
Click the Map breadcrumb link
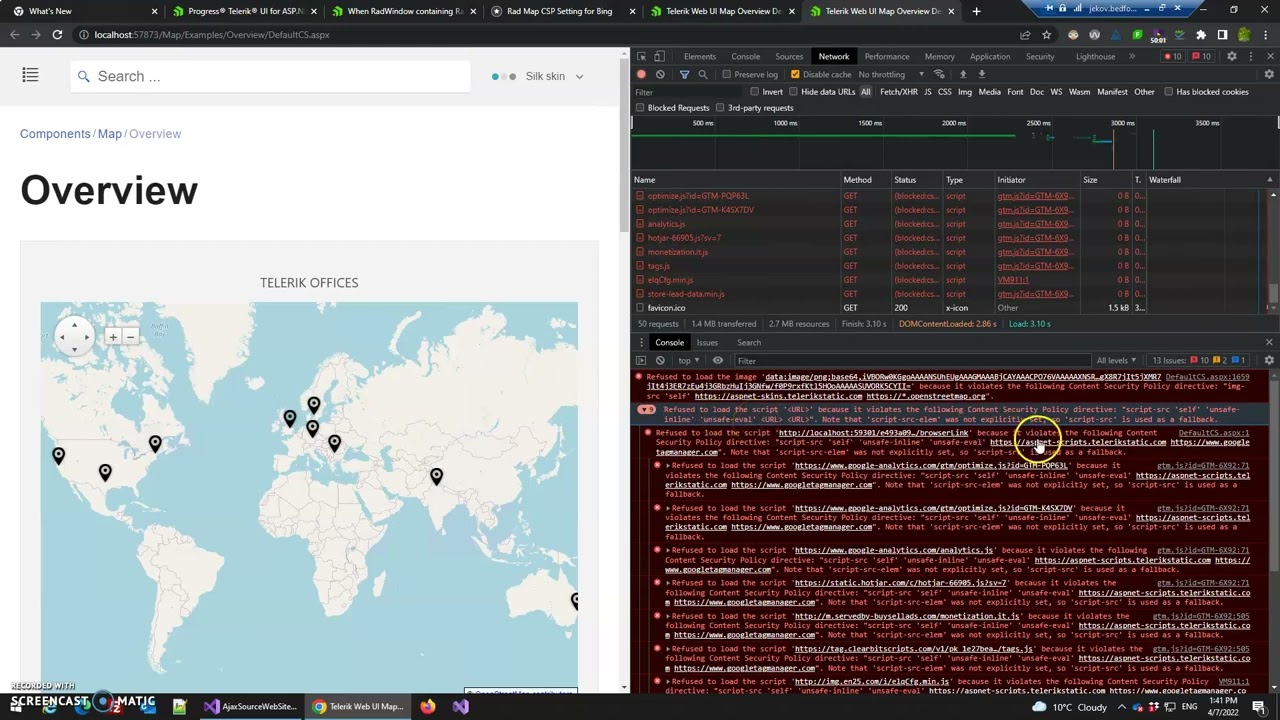click(x=110, y=134)
